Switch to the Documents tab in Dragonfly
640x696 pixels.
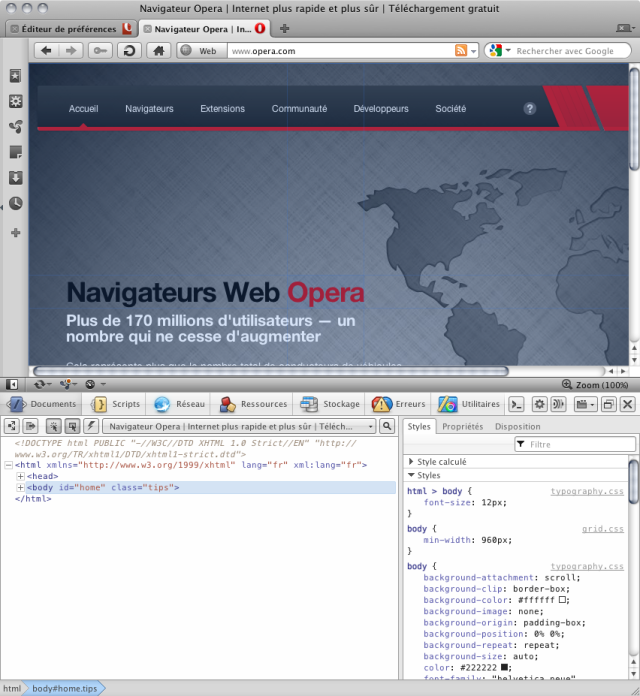[x=42, y=404]
